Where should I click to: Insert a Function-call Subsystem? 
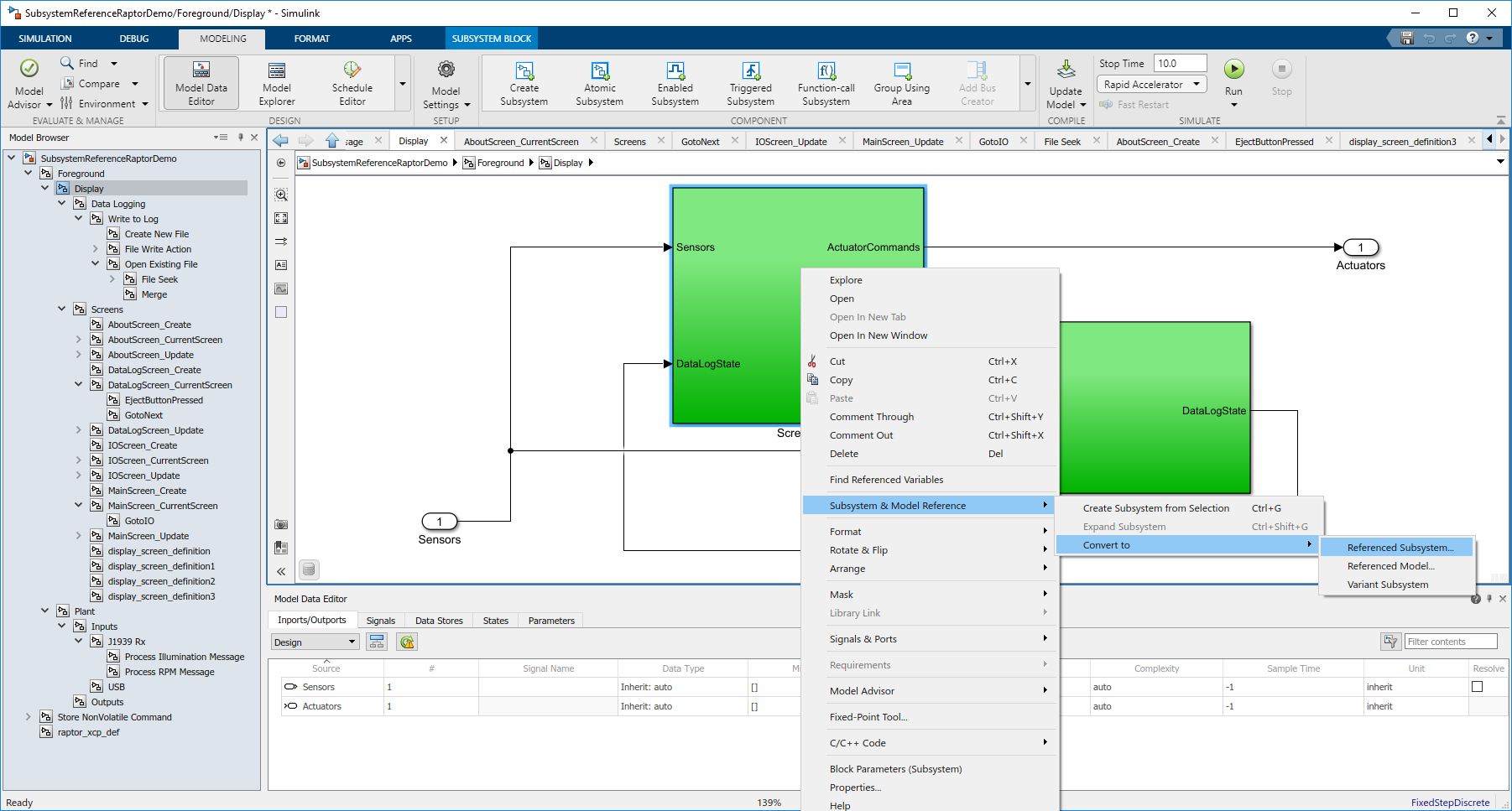826,84
